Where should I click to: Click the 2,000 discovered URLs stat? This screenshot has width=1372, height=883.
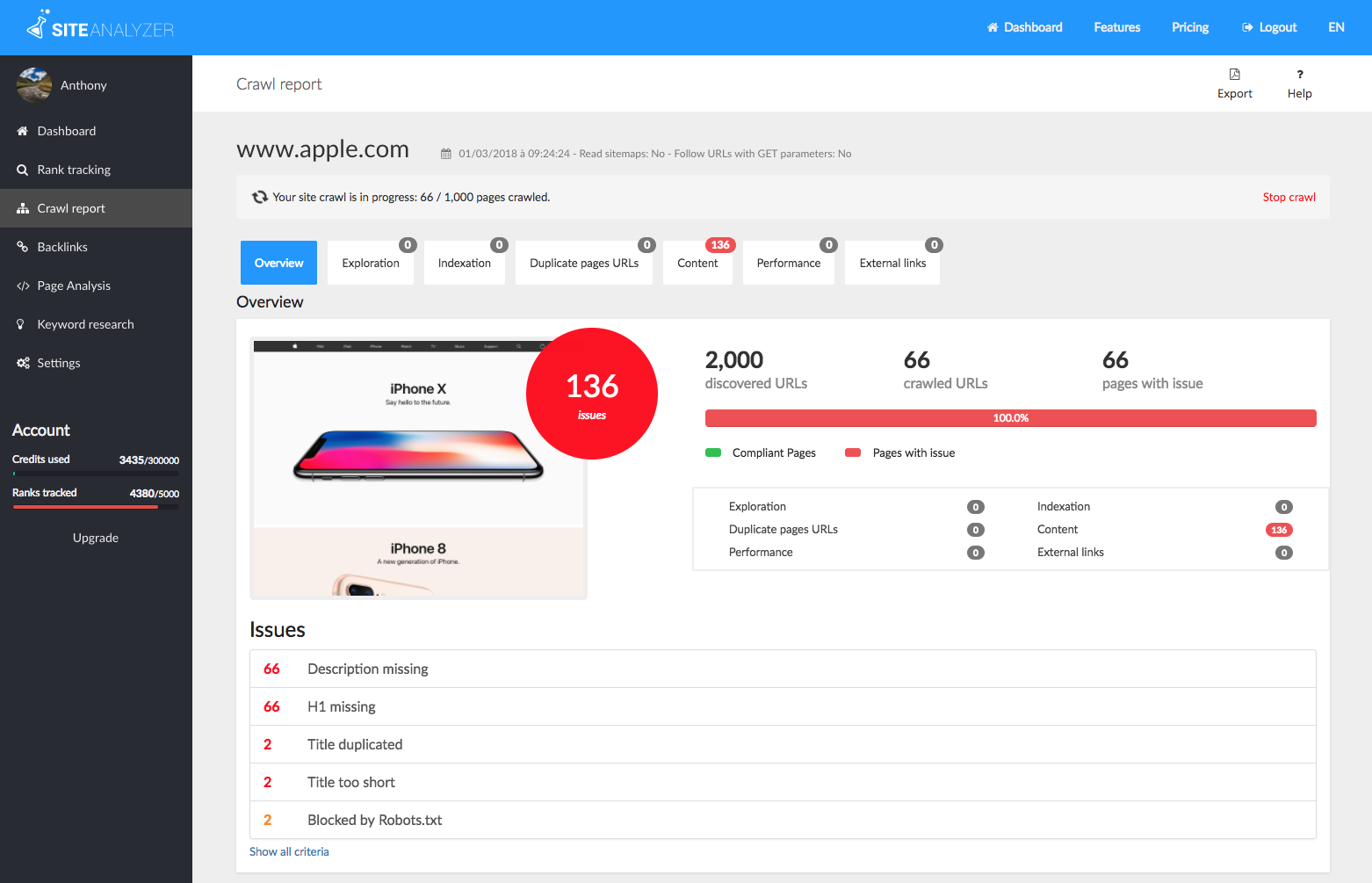(756, 370)
